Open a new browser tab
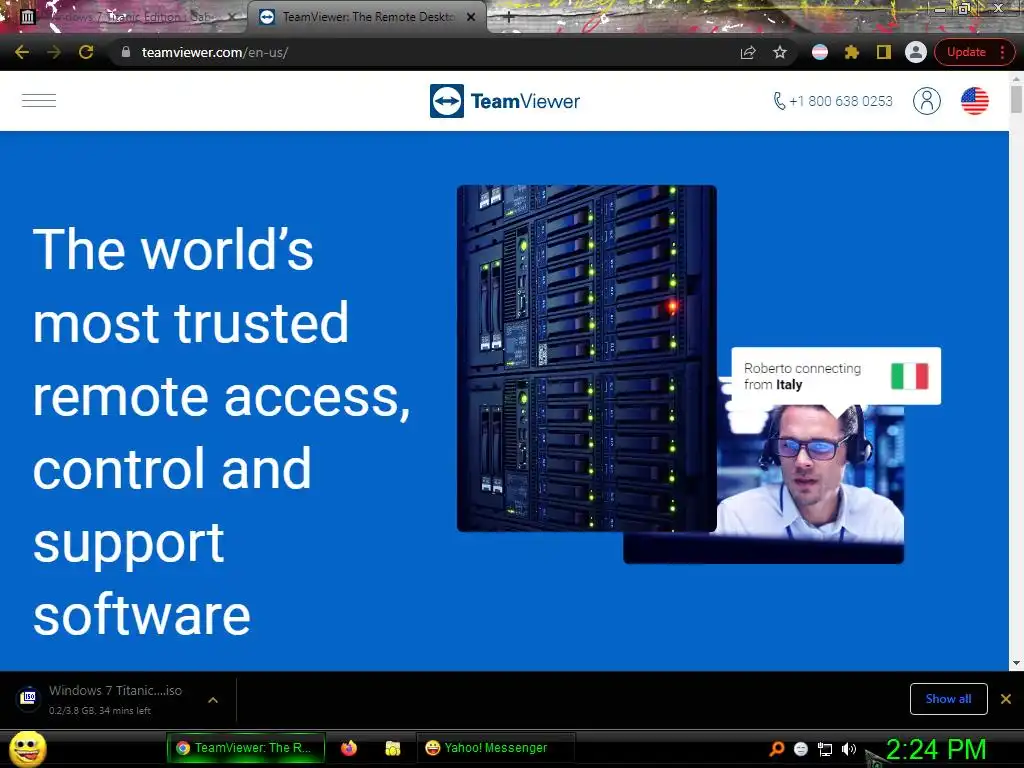 pyautogui.click(x=509, y=18)
